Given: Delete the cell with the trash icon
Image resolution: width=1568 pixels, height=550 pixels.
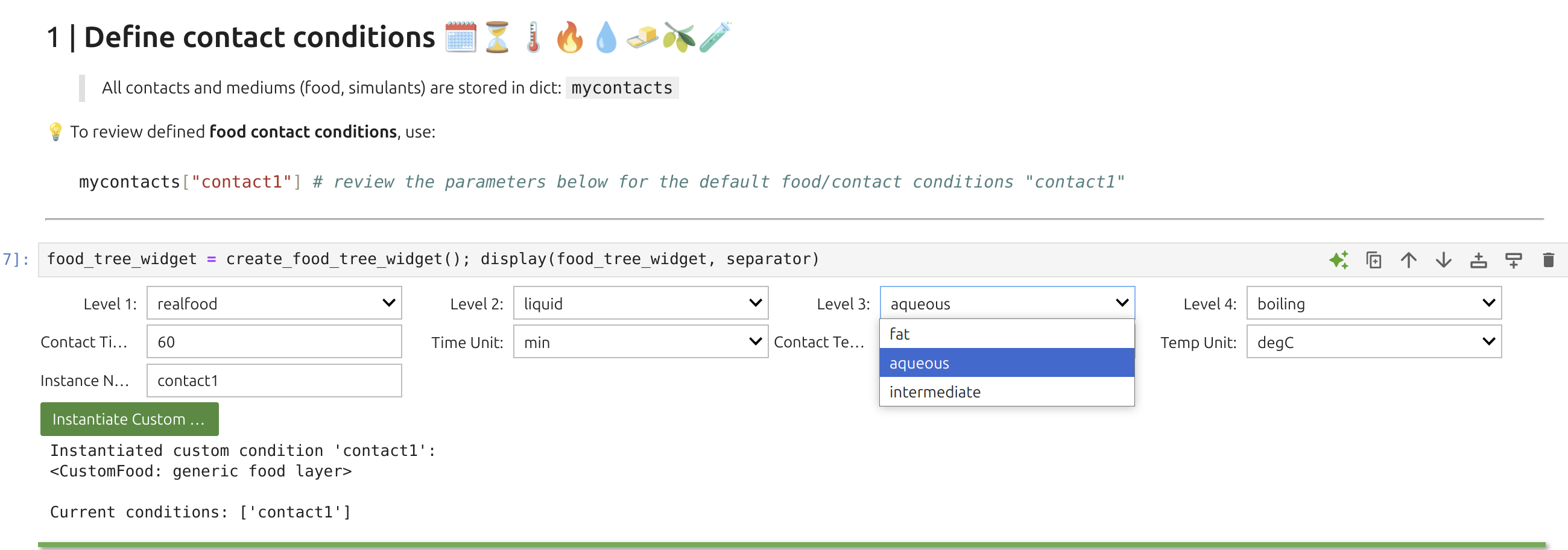Looking at the screenshot, I should 1549,261.
